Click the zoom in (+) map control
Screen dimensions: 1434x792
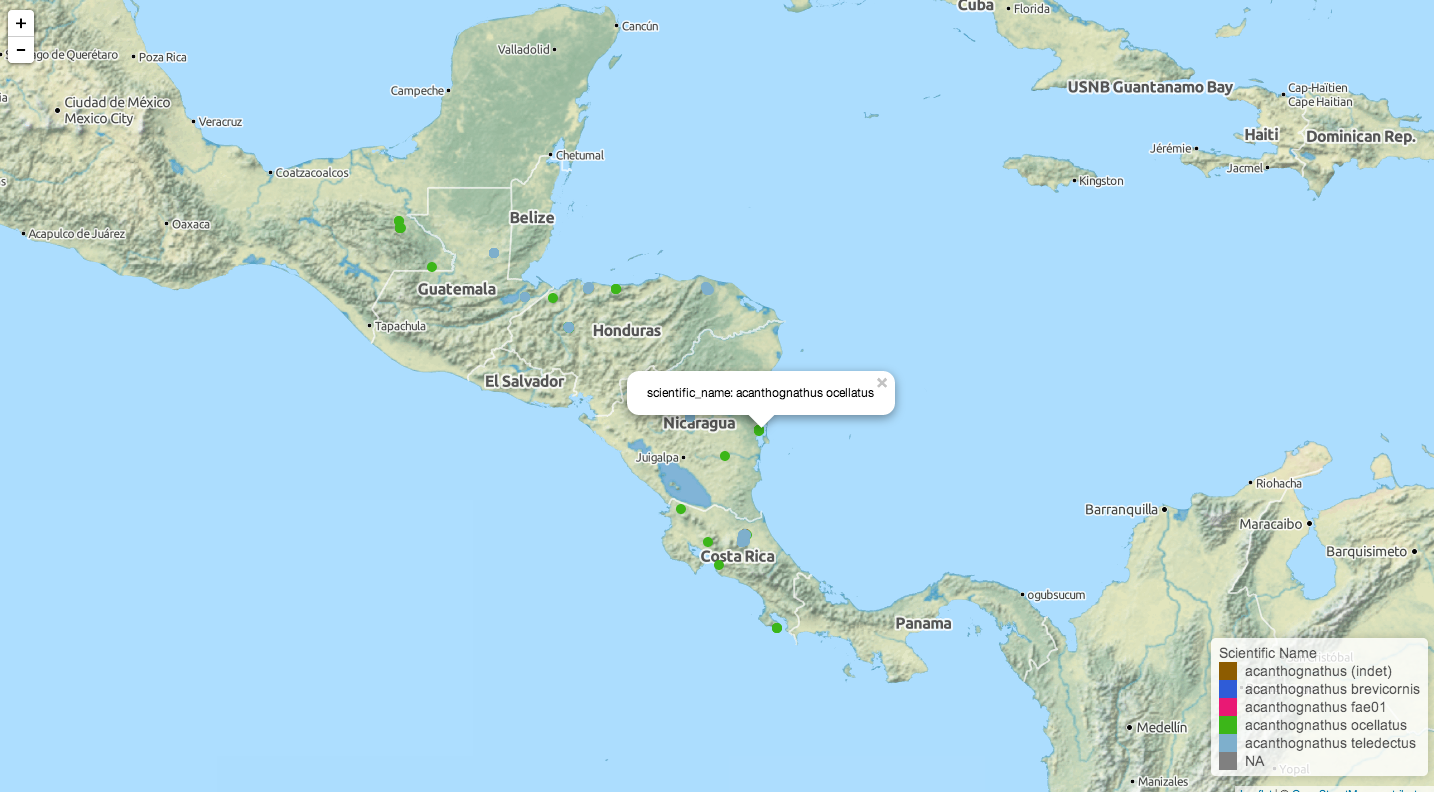coord(21,23)
